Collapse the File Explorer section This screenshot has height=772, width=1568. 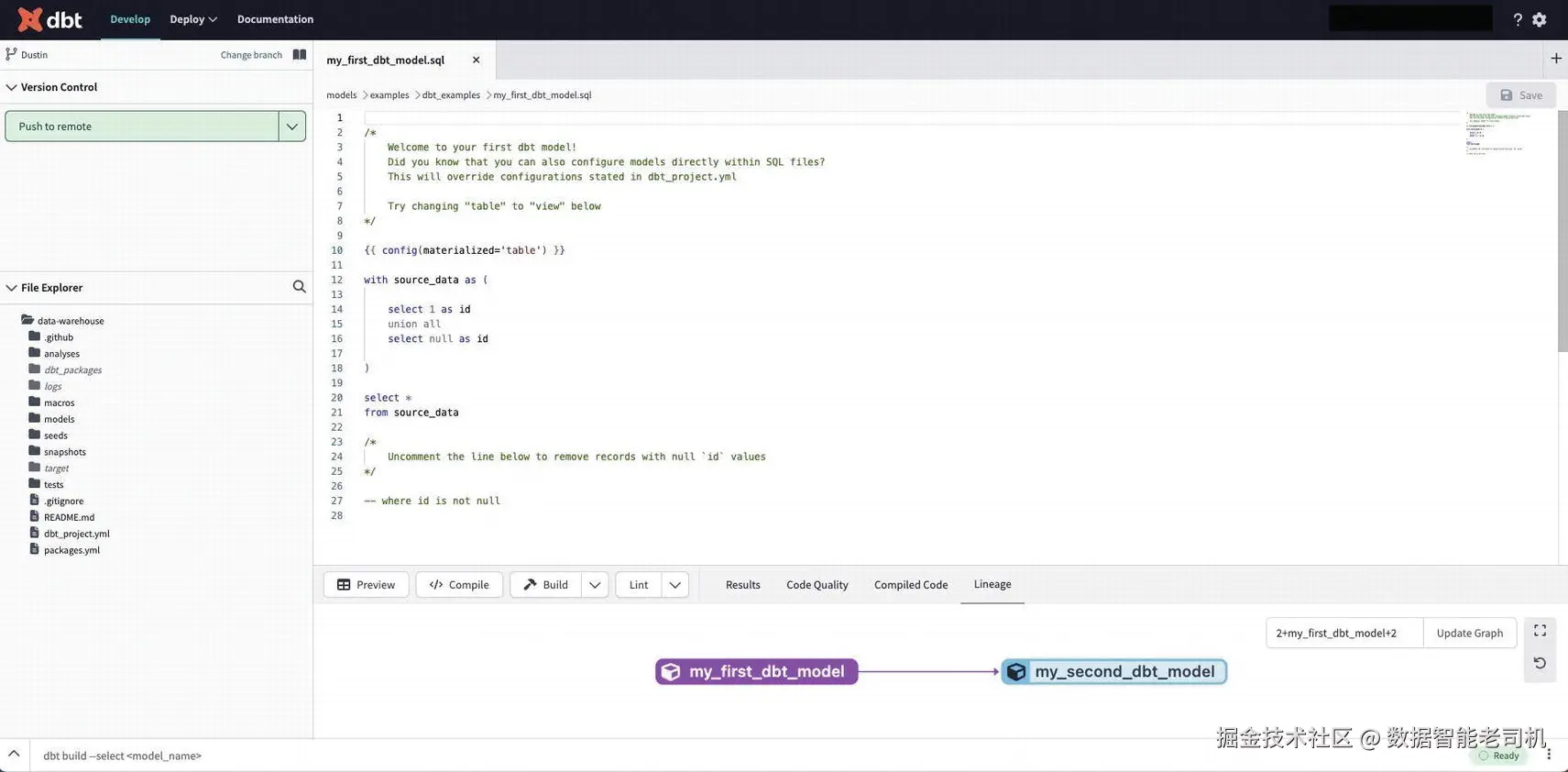(x=12, y=288)
